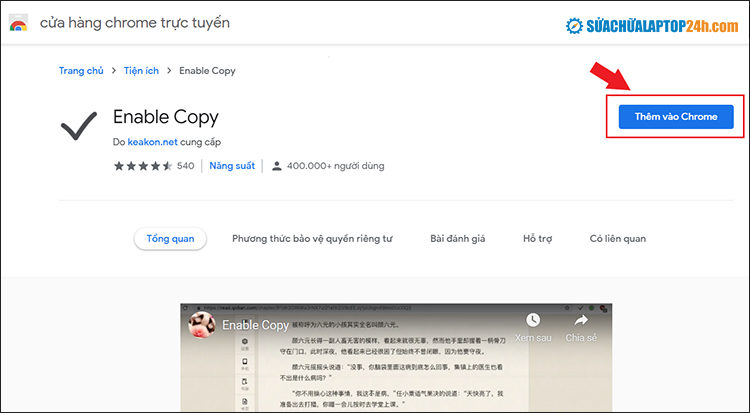Open the Enable Copy video title

[x=255, y=325]
